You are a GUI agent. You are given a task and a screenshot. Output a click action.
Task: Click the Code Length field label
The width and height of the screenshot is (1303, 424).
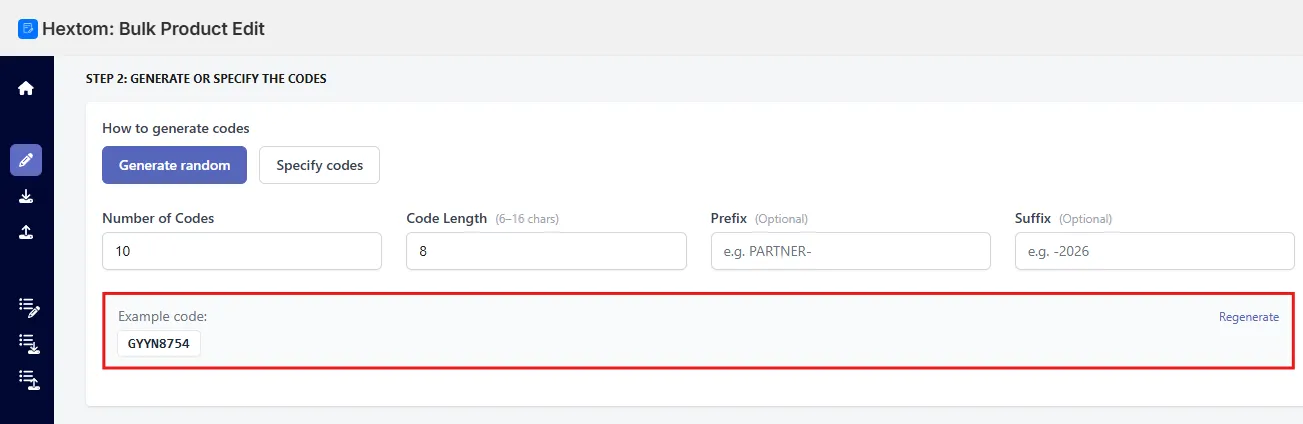[446, 218]
